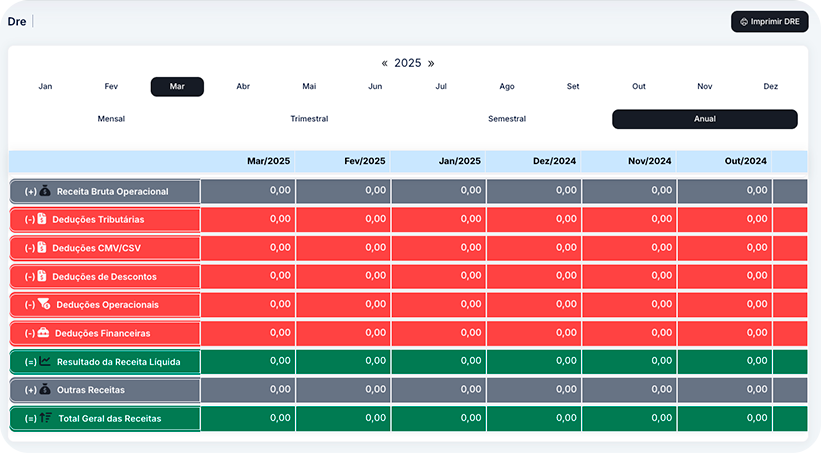Click the line chart icon for Resultado da Receita Líquida
Viewport: 821px width, 453px height.
pyautogui.click(x=45, y=361)
